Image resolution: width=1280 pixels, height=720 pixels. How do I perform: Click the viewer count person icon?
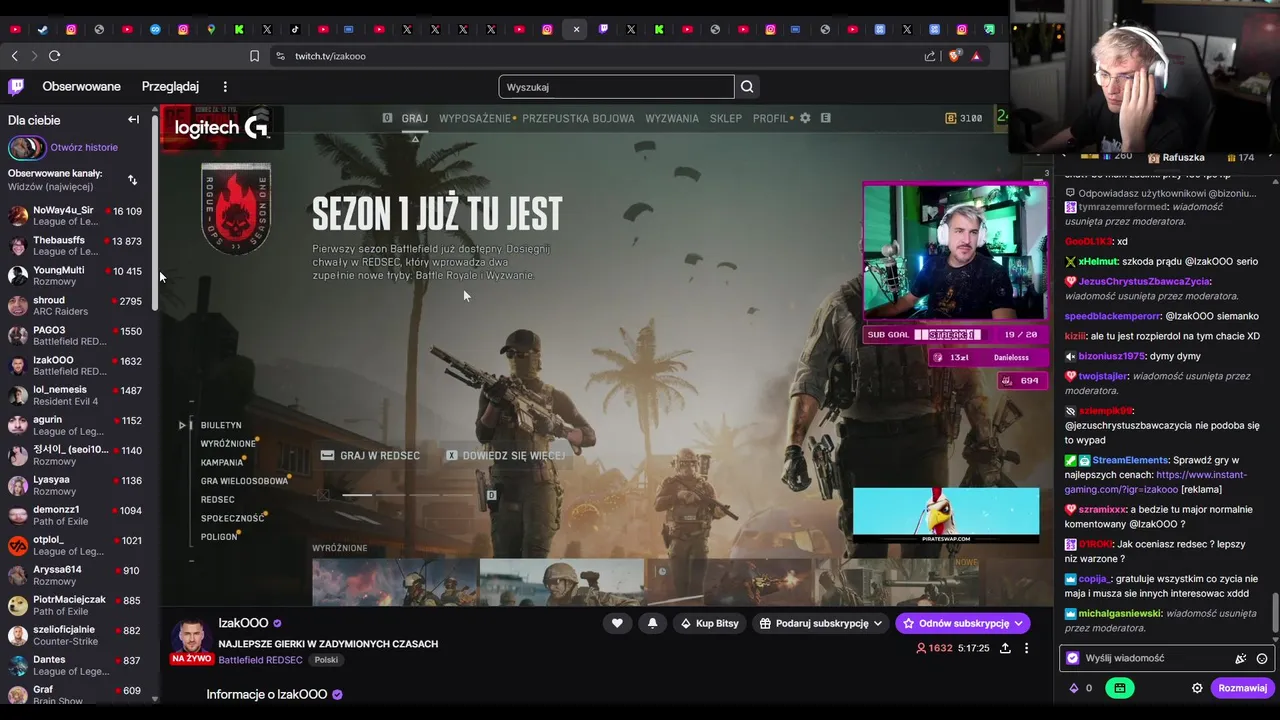(x=921, y=648)
